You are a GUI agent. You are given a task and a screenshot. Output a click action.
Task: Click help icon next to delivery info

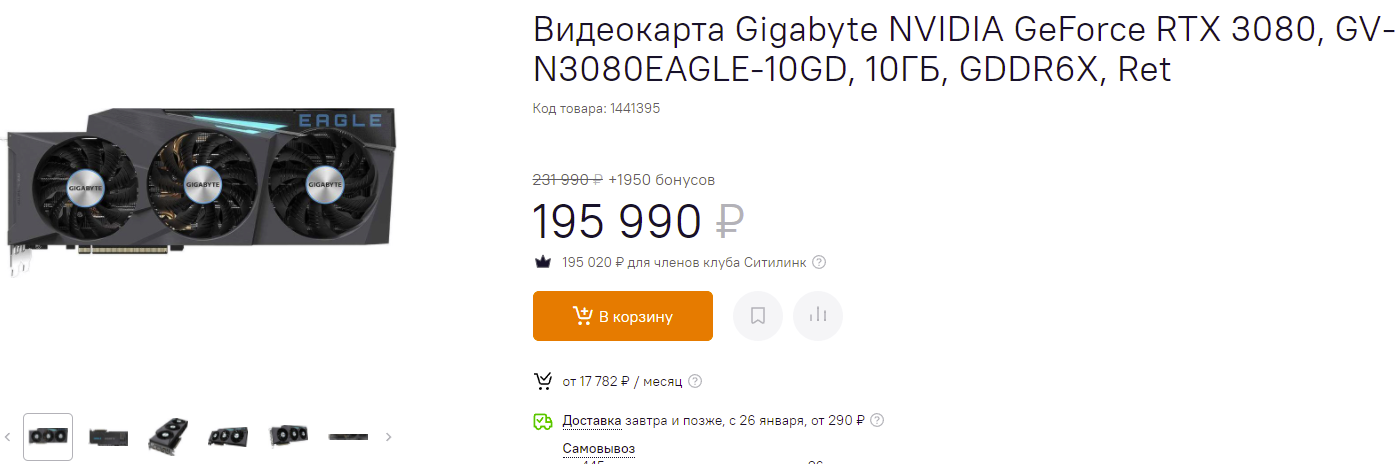[877, 421]
